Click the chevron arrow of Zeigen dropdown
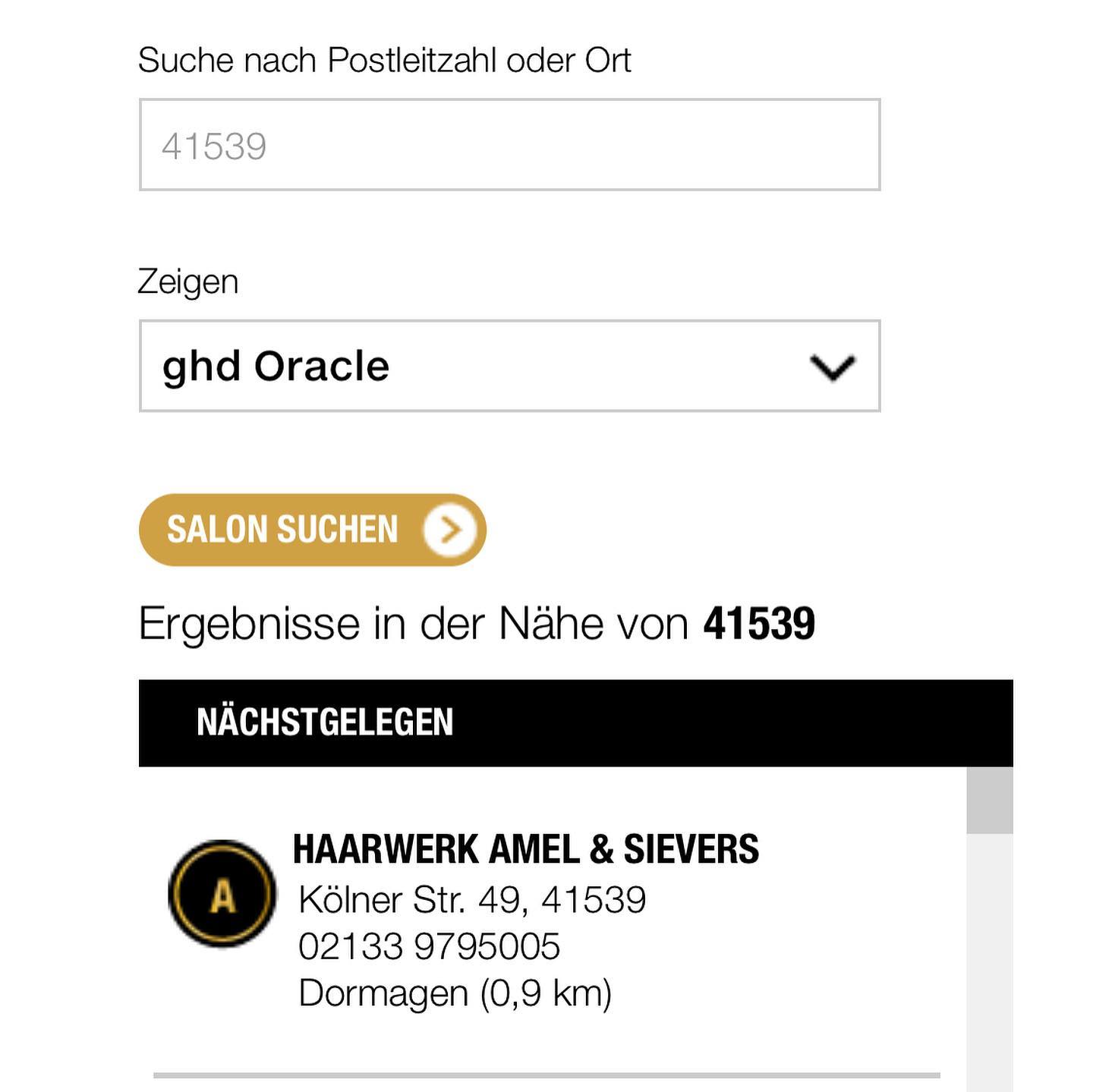1093x1092 pixels. tap(833, 367)
